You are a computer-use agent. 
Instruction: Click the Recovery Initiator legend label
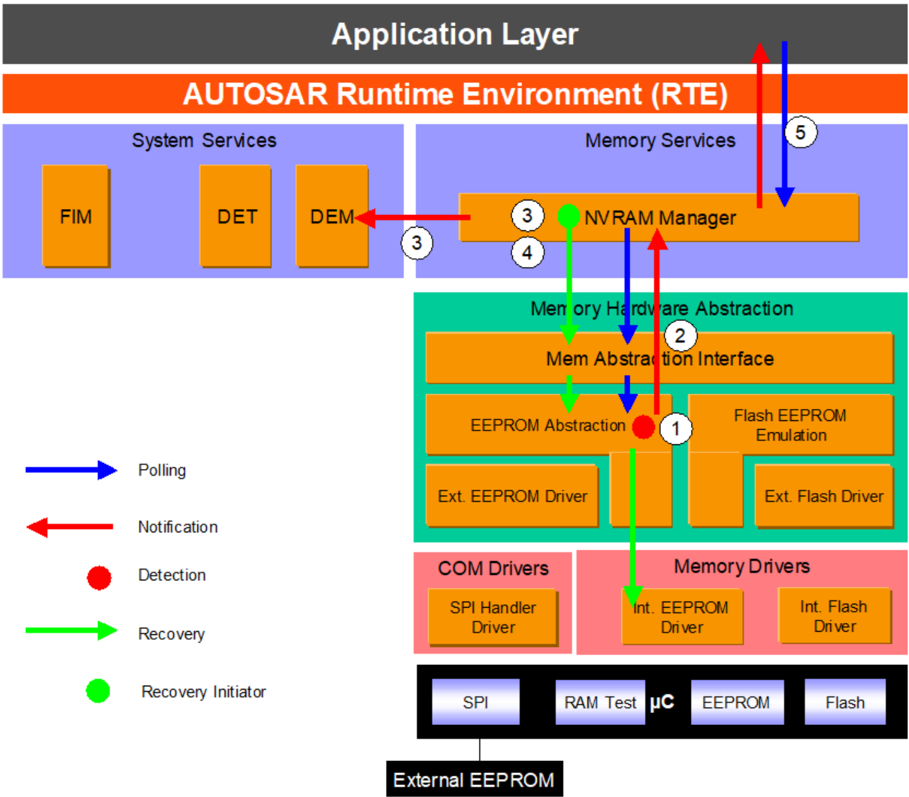203,691
